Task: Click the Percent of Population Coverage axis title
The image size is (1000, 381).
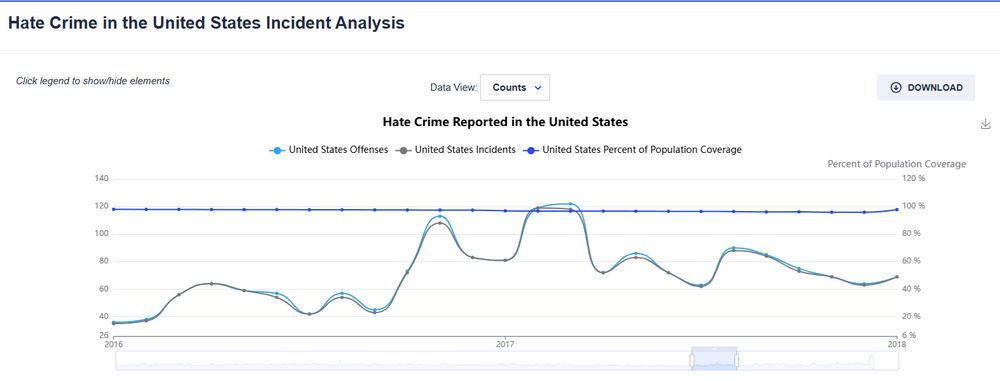Action: pos(897,164)
